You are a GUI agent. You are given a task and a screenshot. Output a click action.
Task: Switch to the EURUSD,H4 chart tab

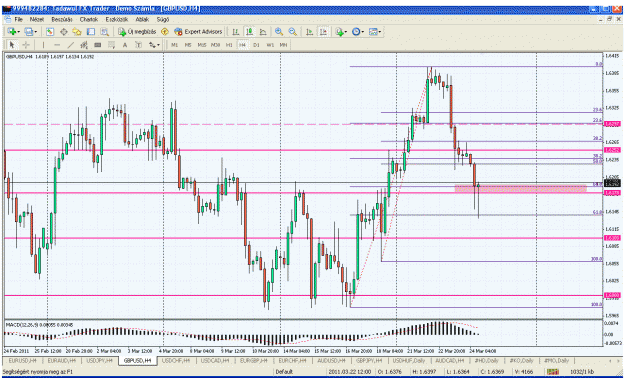point(22,360)
